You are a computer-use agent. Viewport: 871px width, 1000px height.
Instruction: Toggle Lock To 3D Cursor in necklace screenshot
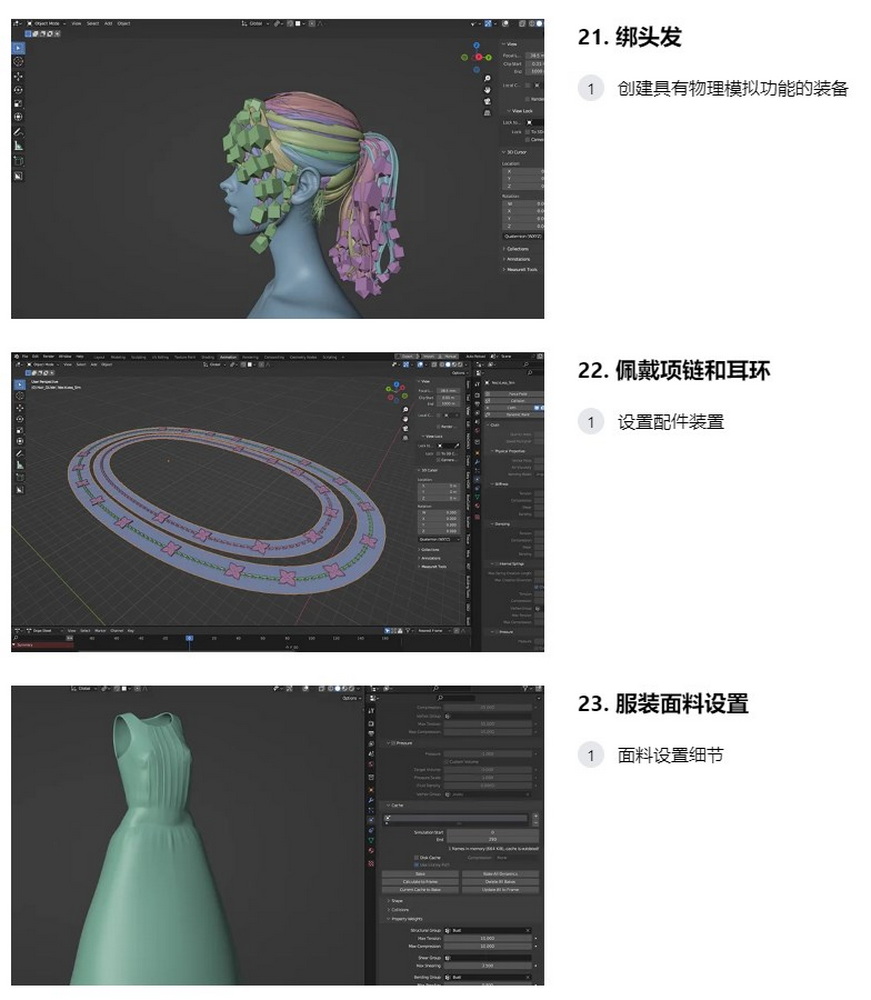(x=438, y=453)
